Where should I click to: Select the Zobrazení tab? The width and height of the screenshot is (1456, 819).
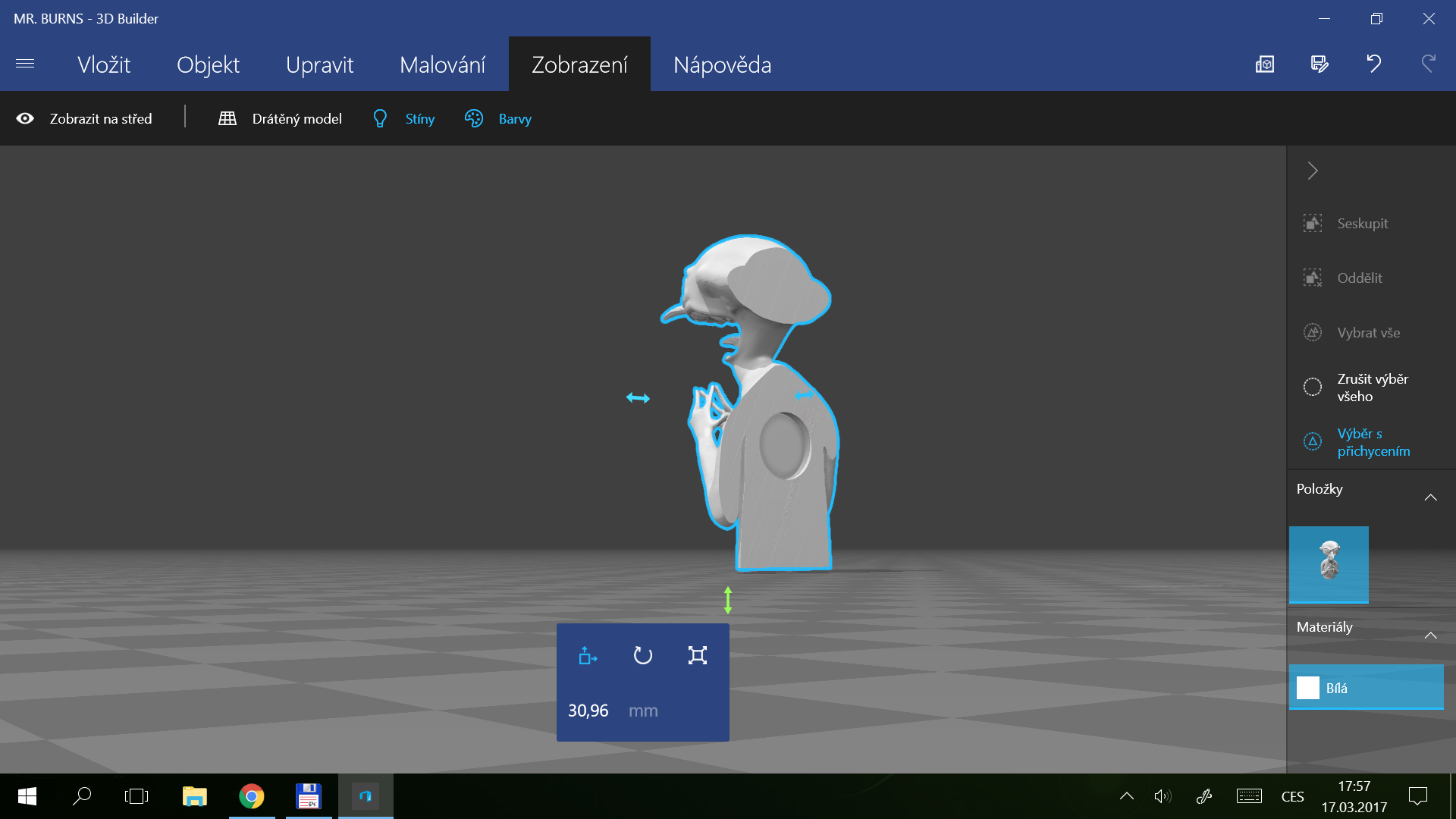(579, 64)
